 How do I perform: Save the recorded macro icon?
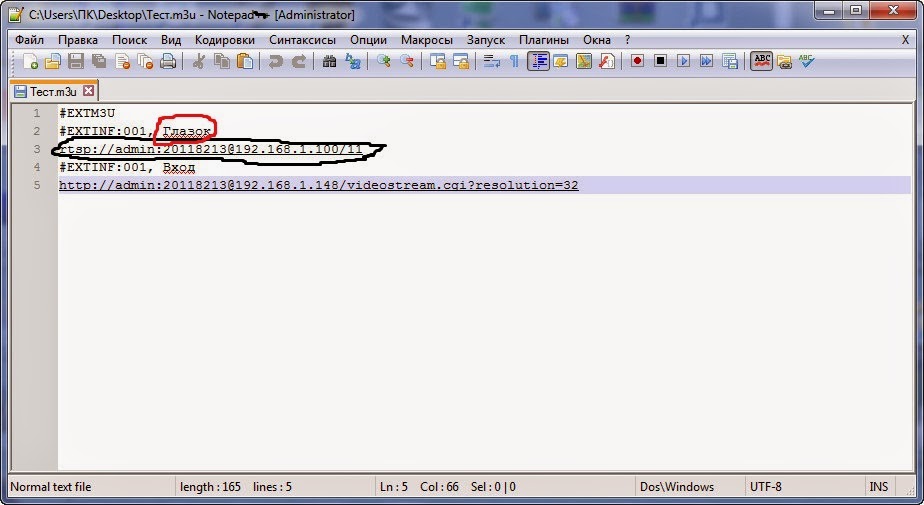(x=730, y=61)
